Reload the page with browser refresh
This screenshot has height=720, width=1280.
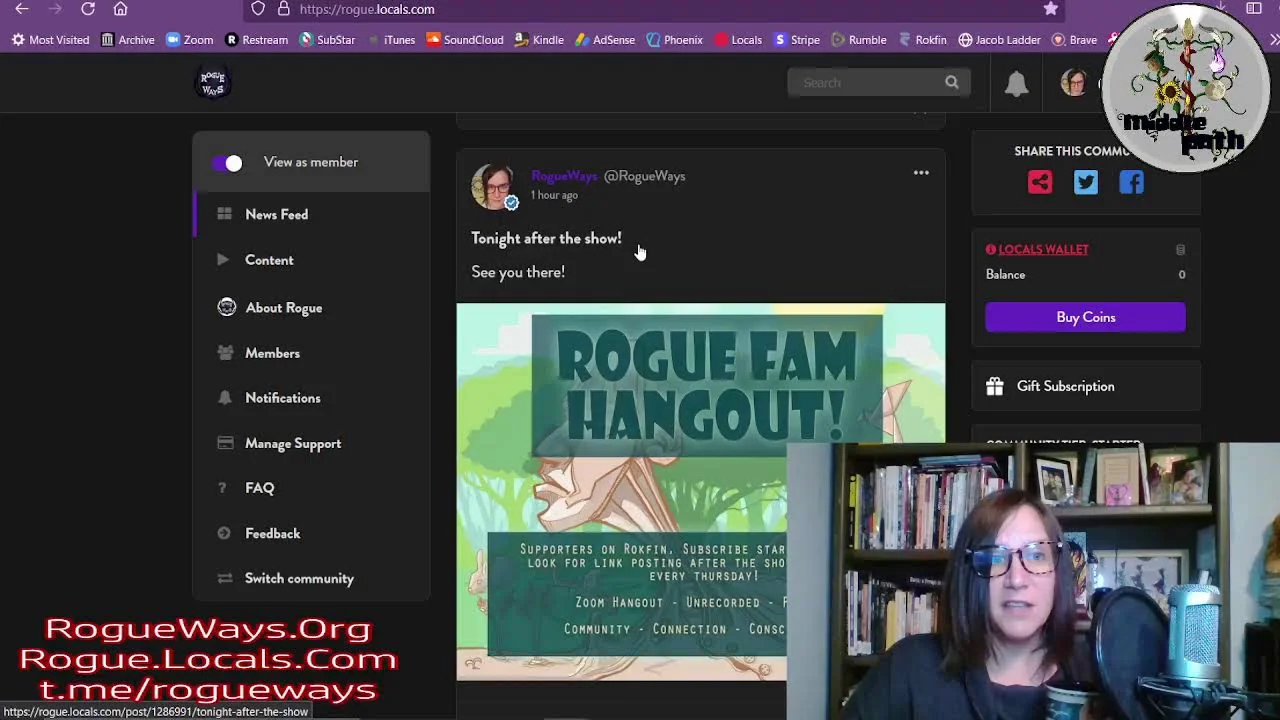click(x=88, y=9)
